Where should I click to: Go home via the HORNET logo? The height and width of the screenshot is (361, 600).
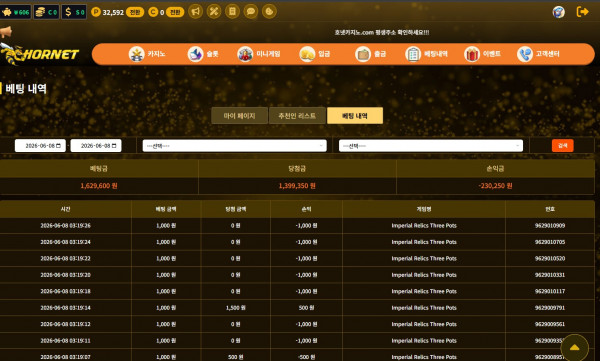(x=39, y=54)
